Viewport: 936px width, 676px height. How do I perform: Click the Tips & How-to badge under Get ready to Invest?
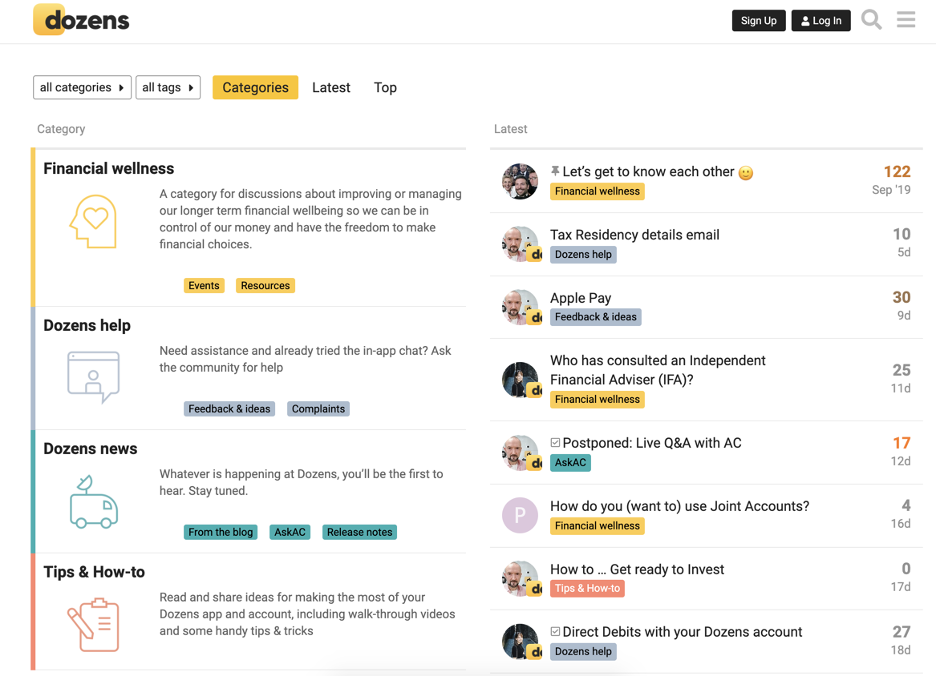click(x=587, y=588)
